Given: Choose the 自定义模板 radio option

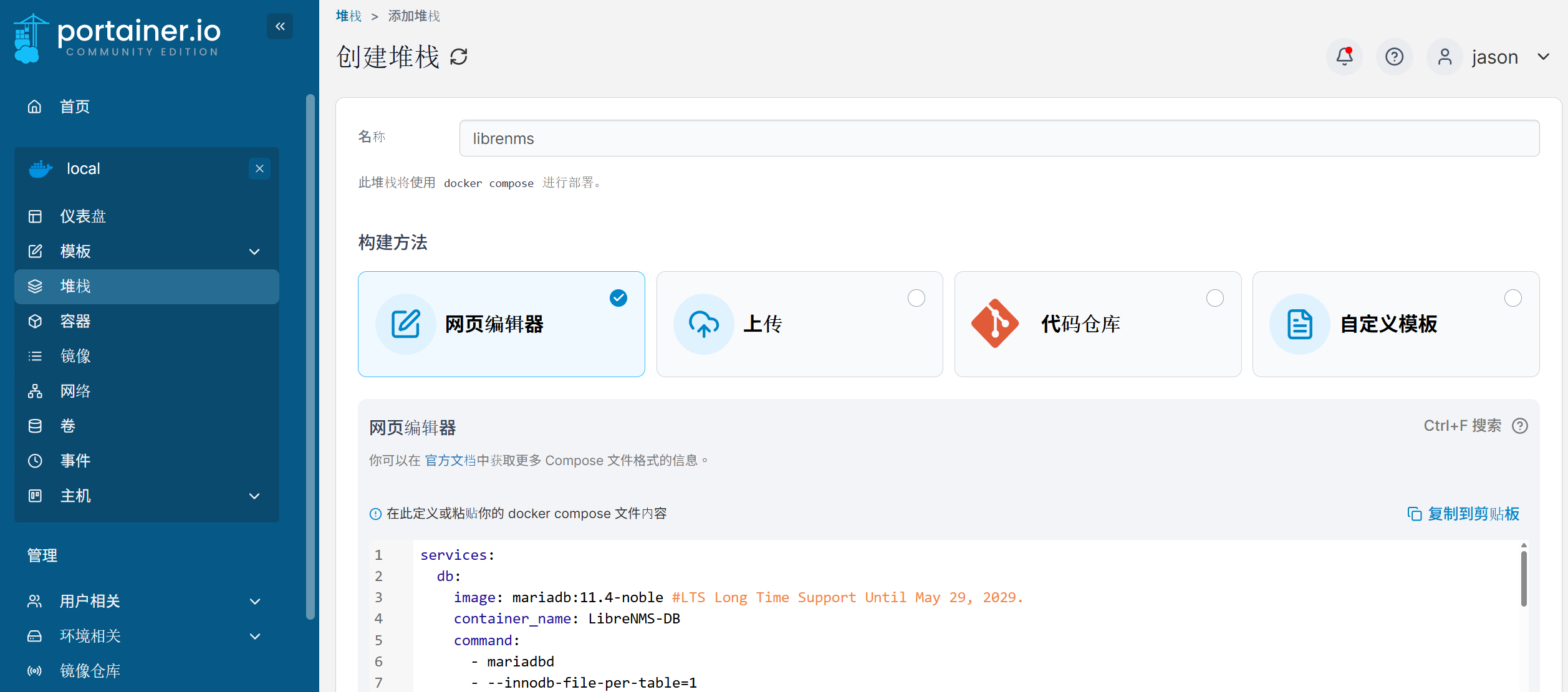Looking at the screenshot, I should (1513, 298).
